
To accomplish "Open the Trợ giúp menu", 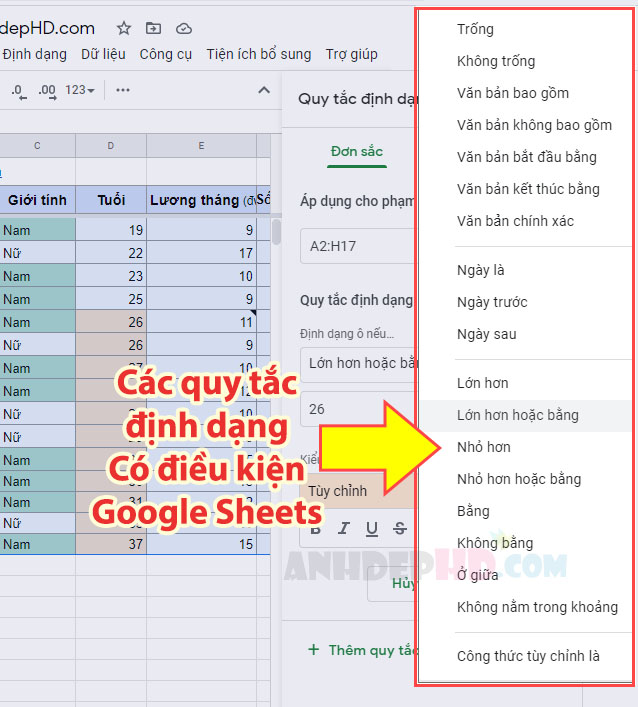I will click(352, 55).
